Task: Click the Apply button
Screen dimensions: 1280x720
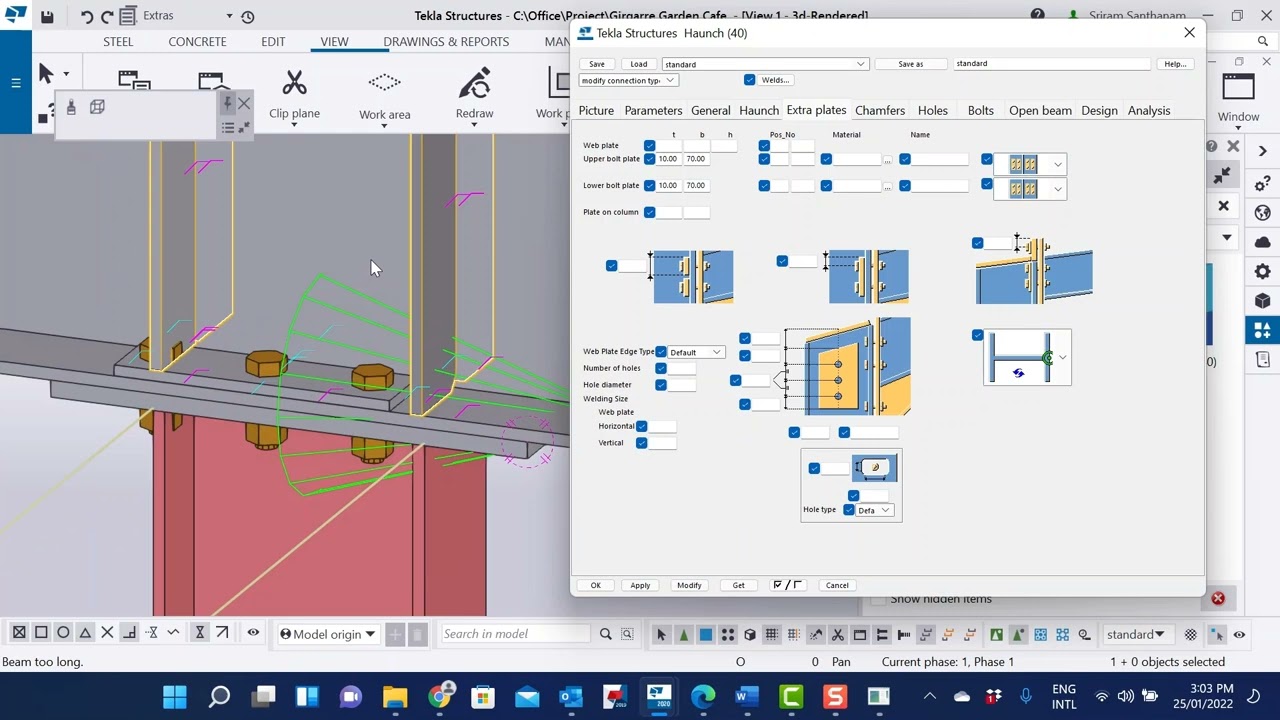Action: (x=640, y=585)
